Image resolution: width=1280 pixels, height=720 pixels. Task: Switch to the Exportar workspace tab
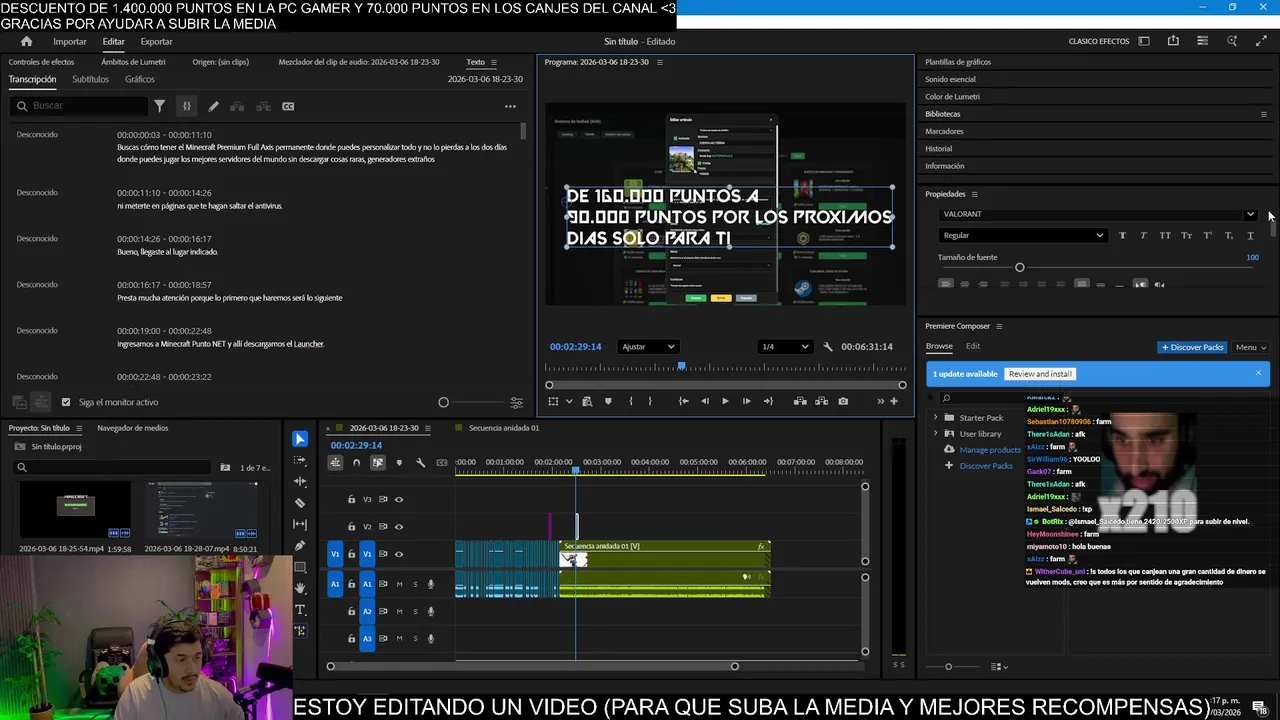pos(156,41)
